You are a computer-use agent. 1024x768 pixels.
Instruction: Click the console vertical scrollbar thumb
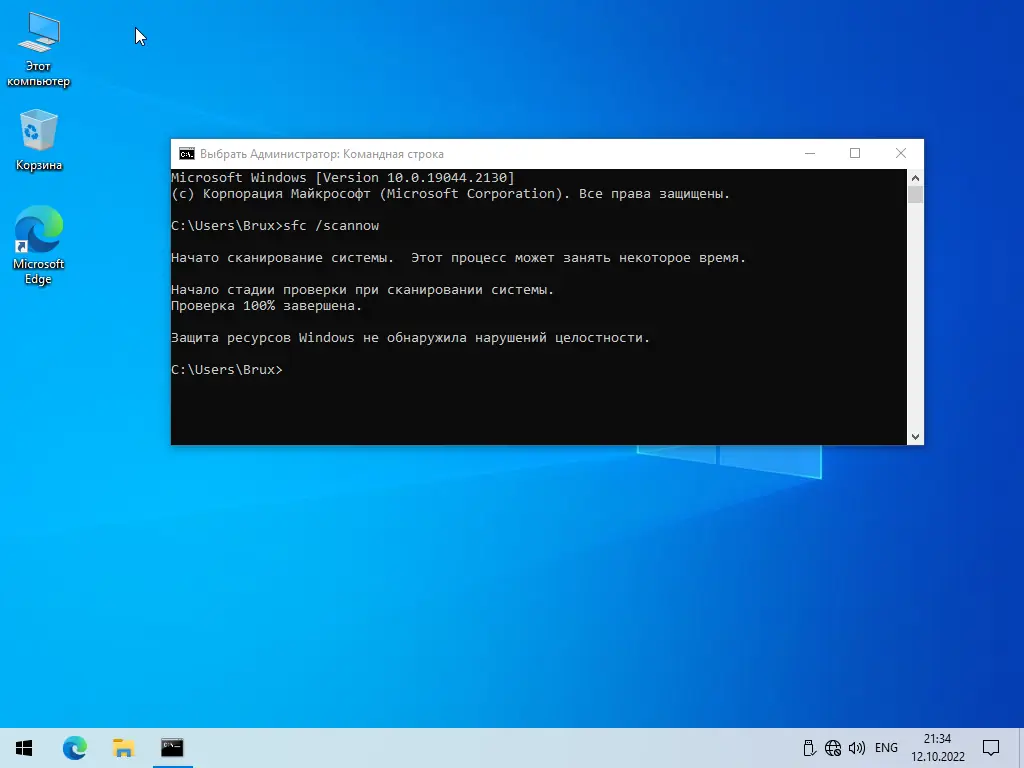pos(916,195)
